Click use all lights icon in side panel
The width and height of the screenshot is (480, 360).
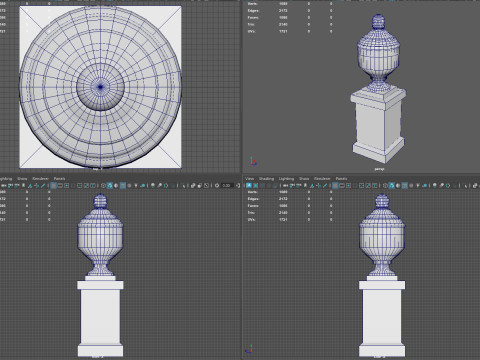tap(418, 185)
